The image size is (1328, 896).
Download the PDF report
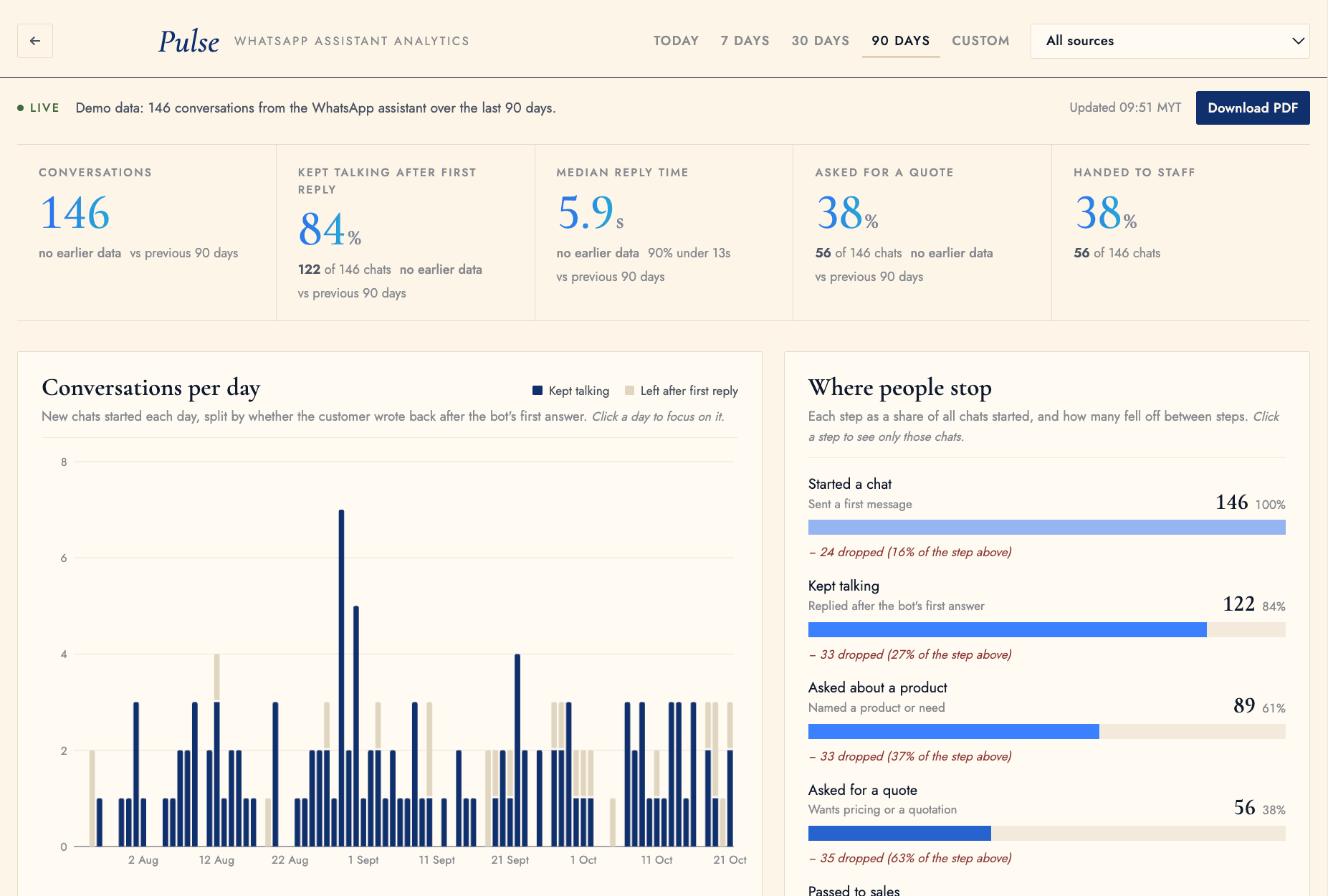click(x=1253, y=108)
